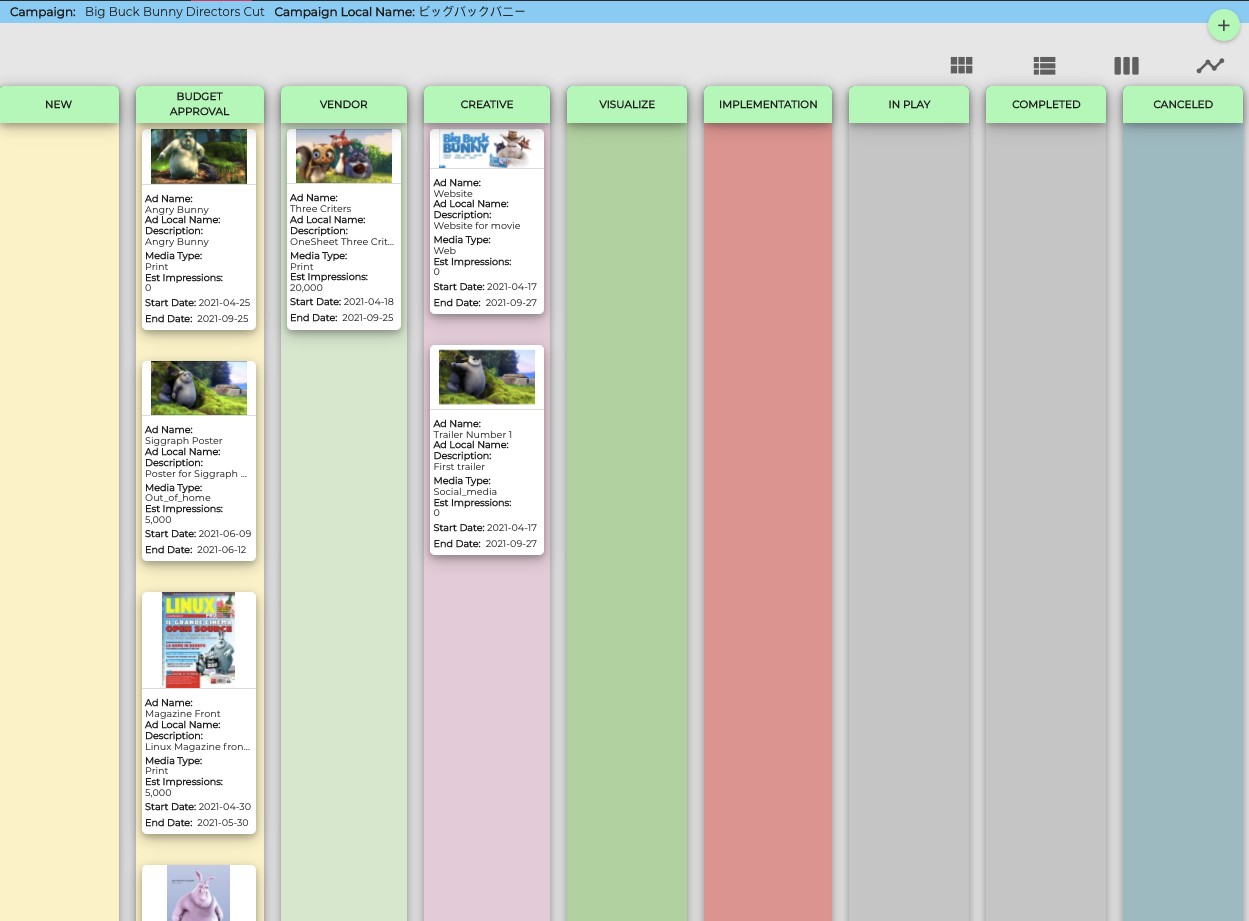Click Trailer Number 1's start date "2021-04-17"

[512, 528]
